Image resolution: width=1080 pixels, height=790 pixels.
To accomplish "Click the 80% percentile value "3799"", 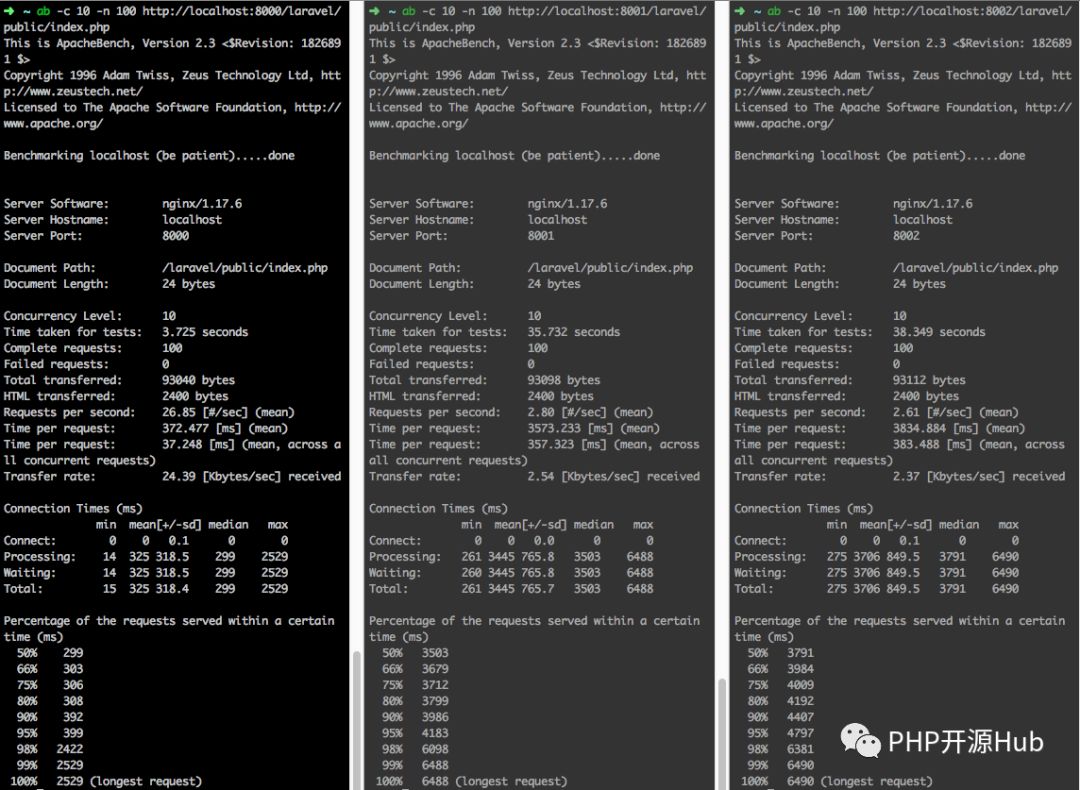I will (x=435, y=701).
